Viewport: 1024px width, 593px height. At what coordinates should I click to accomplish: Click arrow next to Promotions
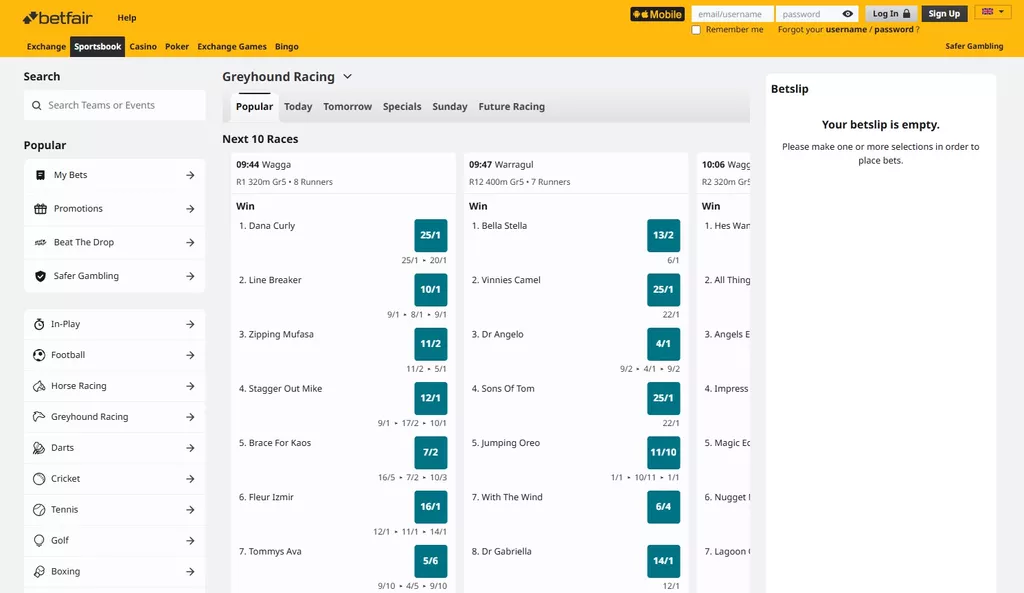(x=190, y=209)
